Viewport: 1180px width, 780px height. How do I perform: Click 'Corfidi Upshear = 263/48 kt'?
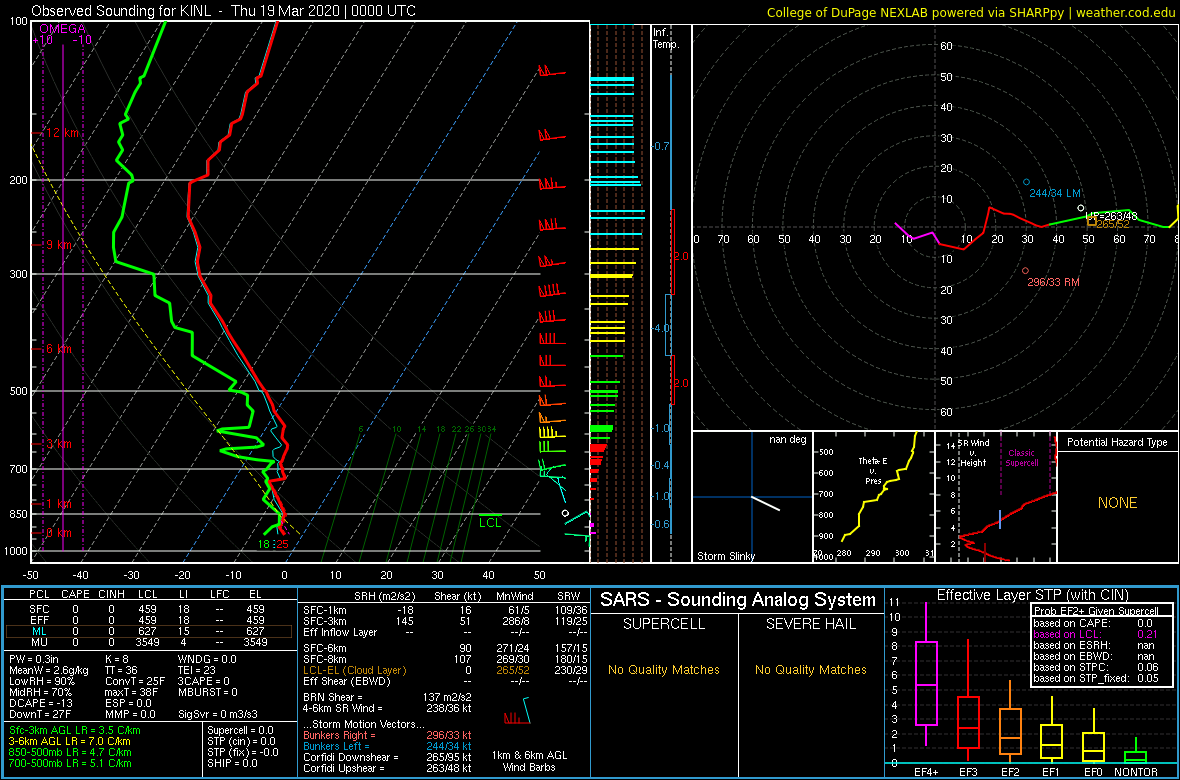click(x=387, y=769)
